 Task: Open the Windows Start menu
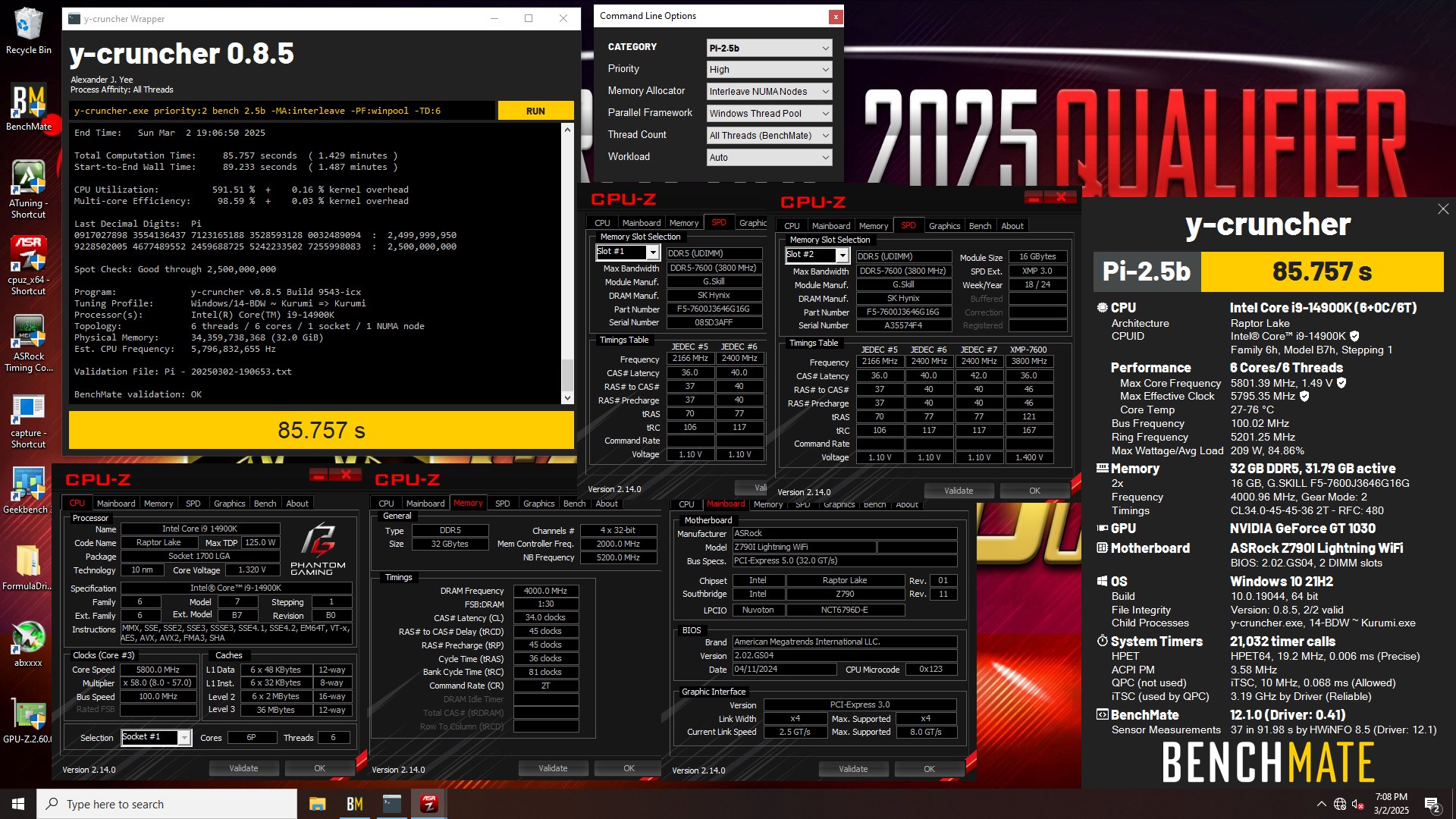point(18,804)
